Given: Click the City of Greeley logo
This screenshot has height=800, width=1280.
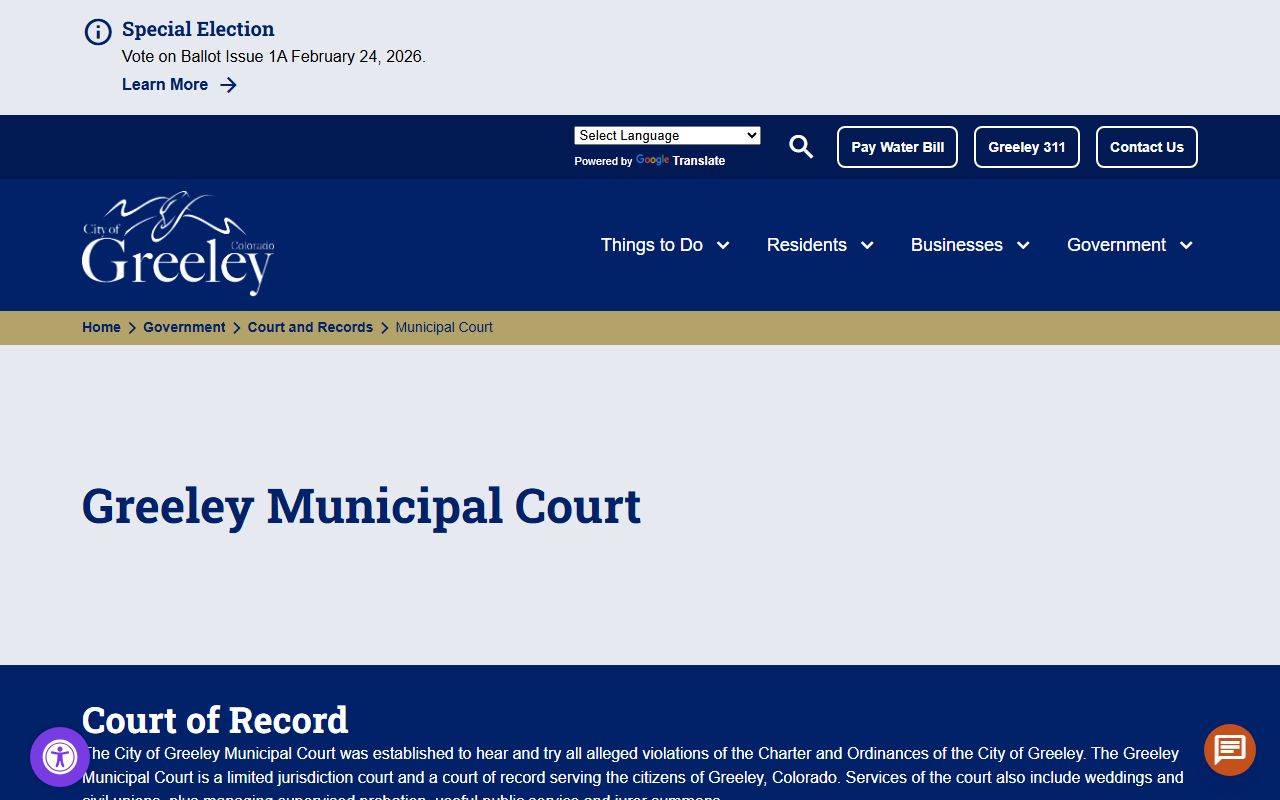Looking at the screenshot, I should pos(178,243).
